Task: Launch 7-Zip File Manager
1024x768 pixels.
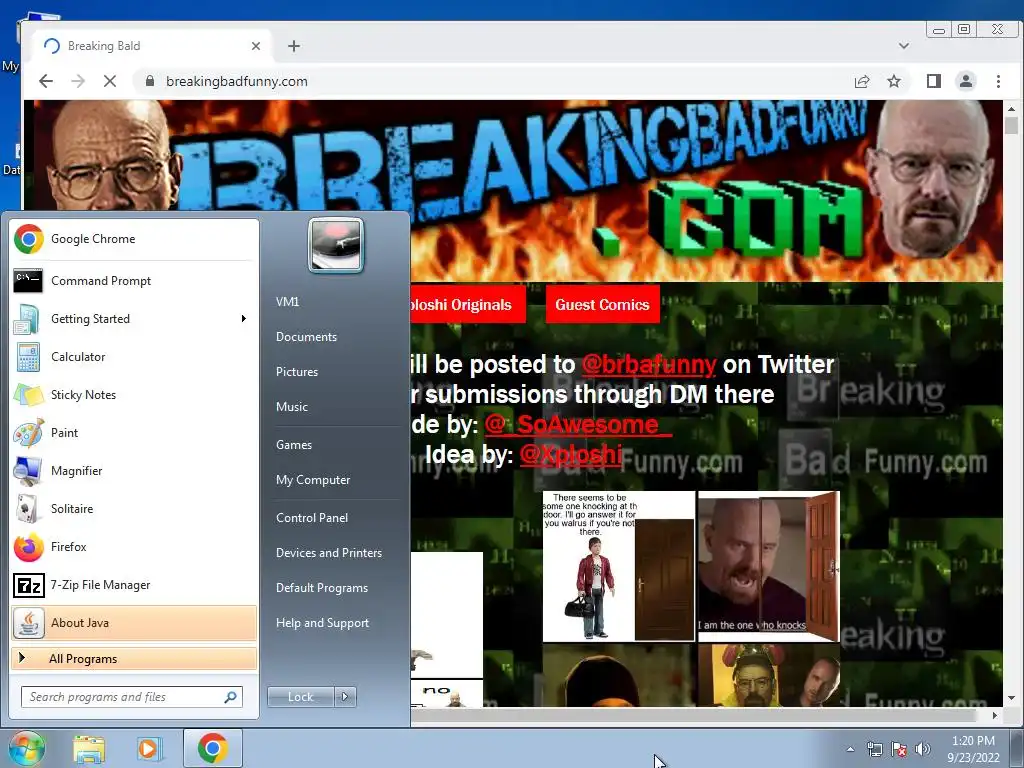Action: tap(134, 584)
